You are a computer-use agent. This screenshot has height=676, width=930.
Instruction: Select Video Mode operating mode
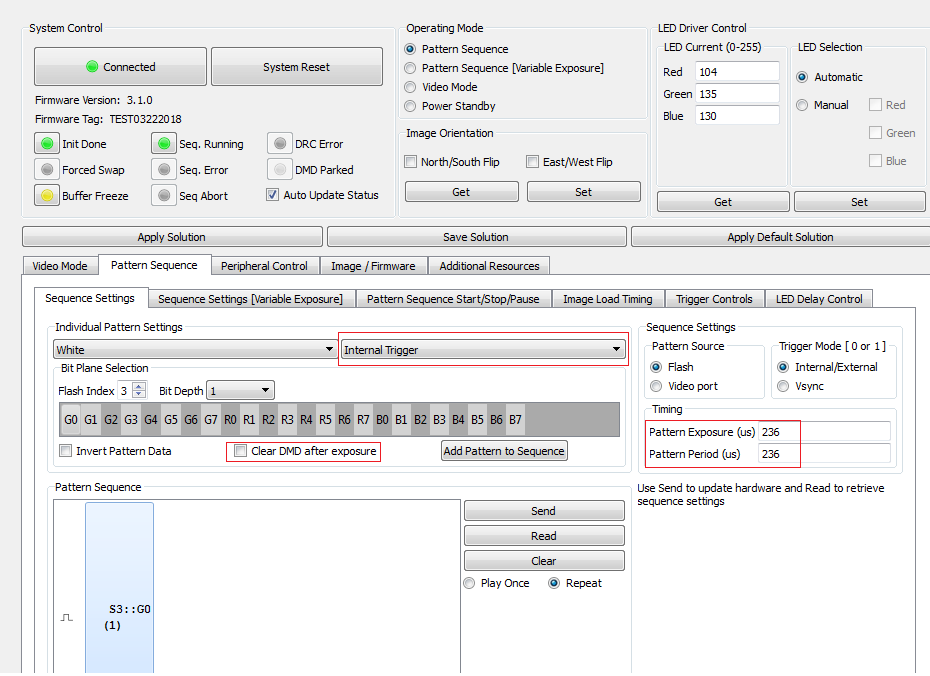(x=410, y=87)
